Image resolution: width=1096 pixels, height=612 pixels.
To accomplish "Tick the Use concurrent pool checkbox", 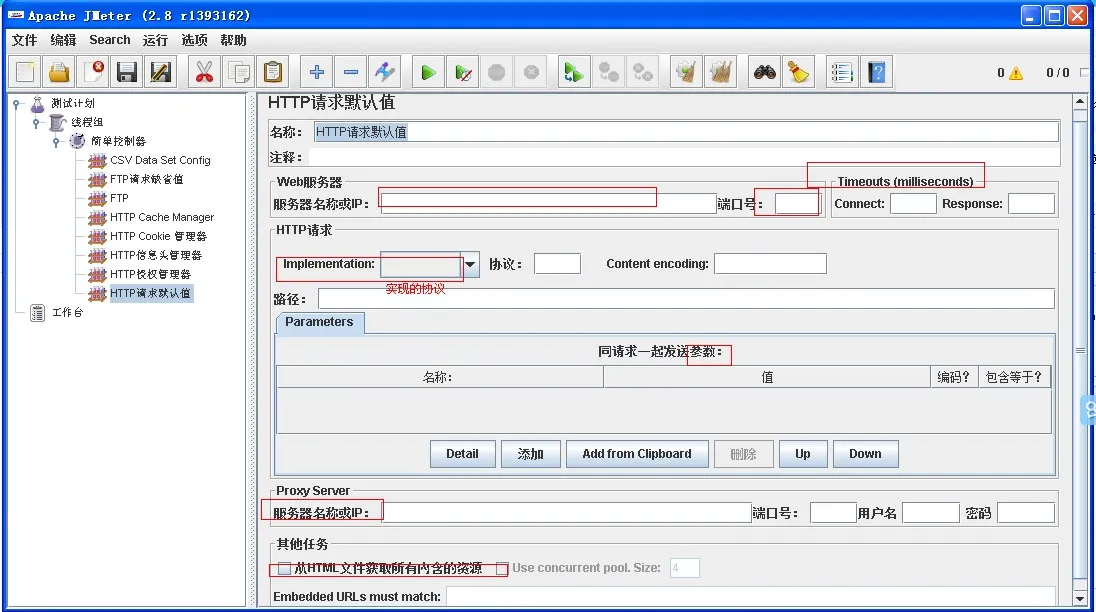I will tap(502, 569).
